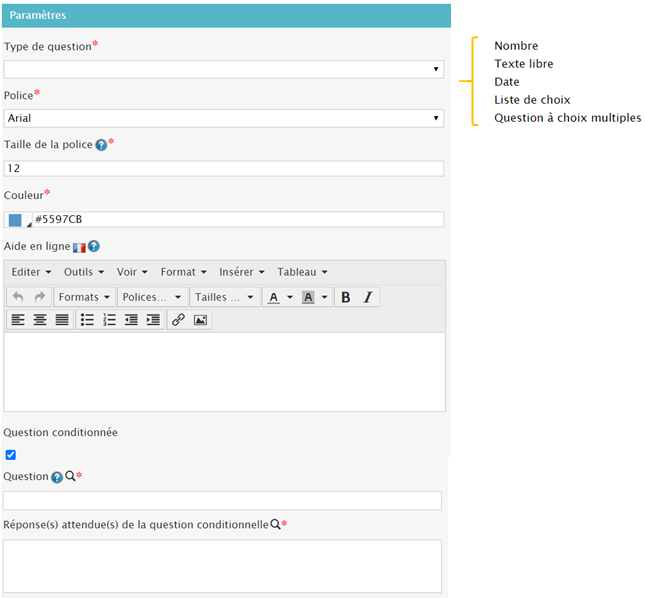Click the insert image icon
The height and width of the screenshot is (598, 645).
coord(200,320)
